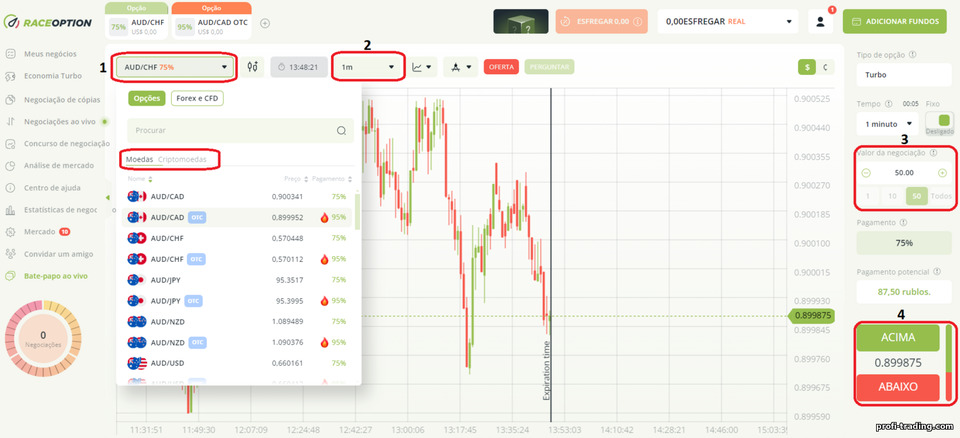
Task: Click ESFREGAR 0.00 bonus button
Action: (601, 21)
